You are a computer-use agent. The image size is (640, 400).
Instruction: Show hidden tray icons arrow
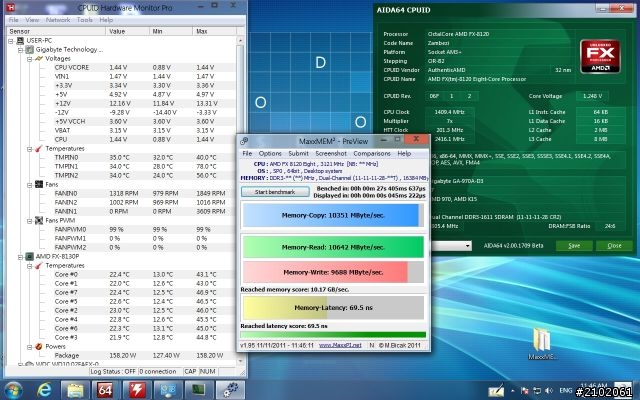click(513, 391)
